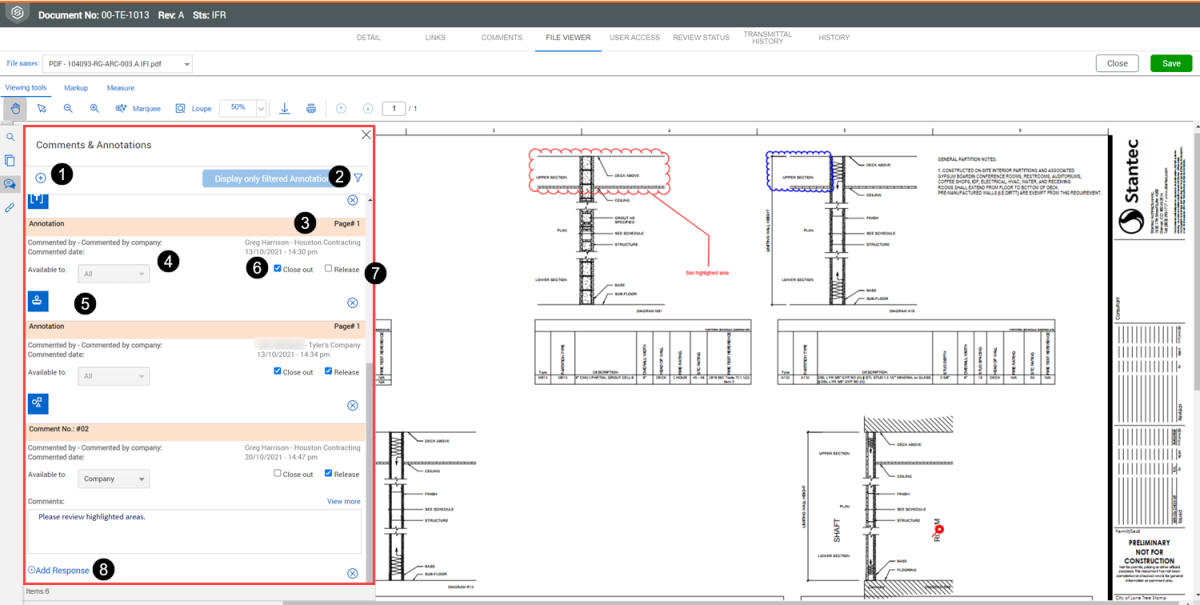Open the Markup tools tab

(x=76, y=88)
